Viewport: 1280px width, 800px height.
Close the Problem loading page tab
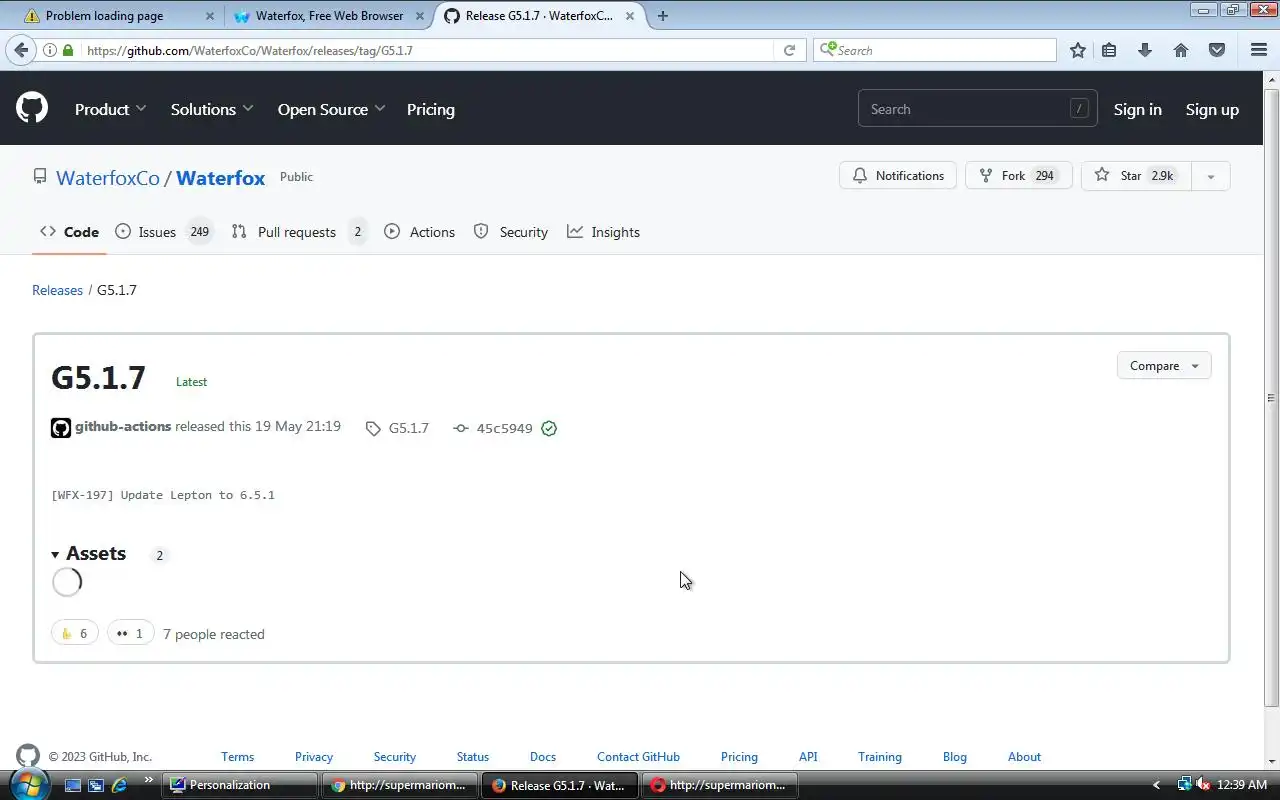coord(210,16)
